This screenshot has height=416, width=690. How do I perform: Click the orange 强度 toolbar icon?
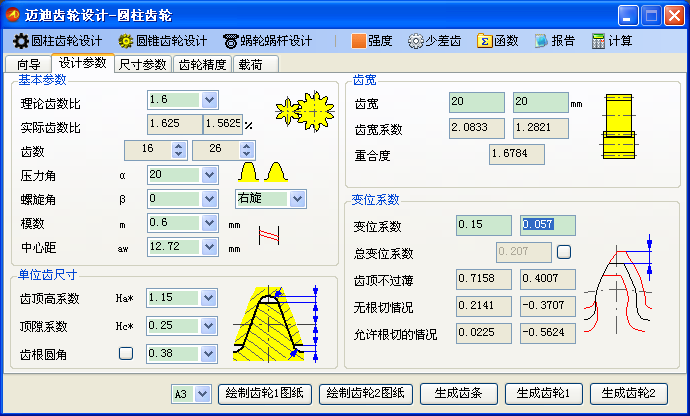point(359,41)
